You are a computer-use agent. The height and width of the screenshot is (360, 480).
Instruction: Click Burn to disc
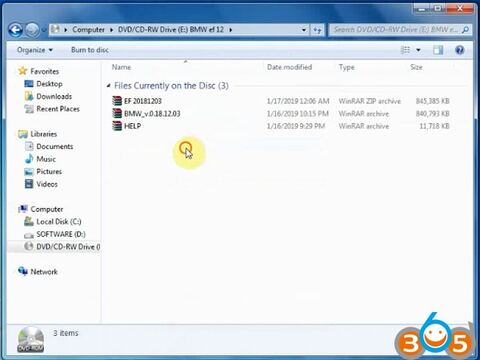point(90,50)
